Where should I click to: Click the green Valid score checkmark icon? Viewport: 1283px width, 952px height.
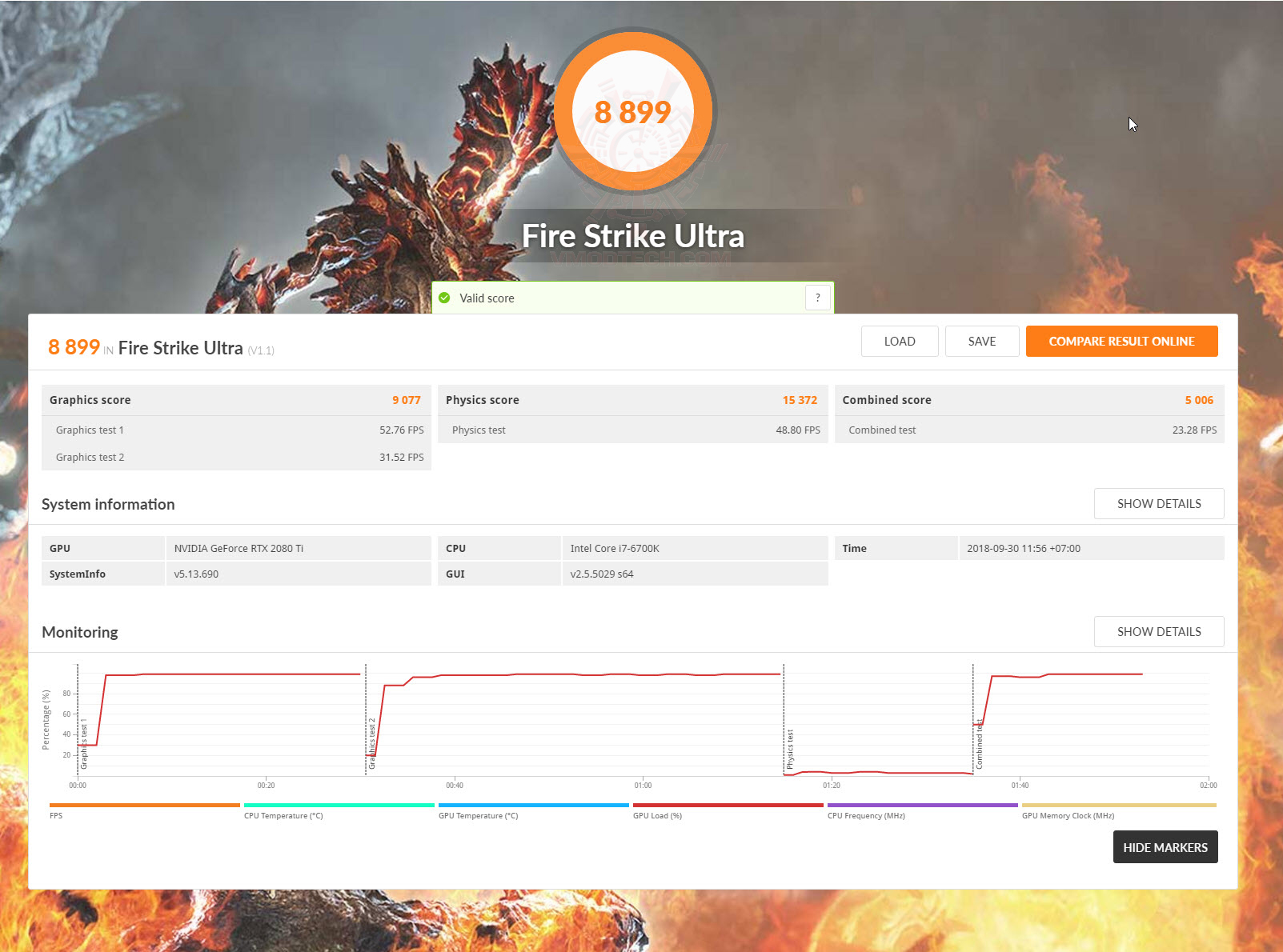(x=444, y=298)
